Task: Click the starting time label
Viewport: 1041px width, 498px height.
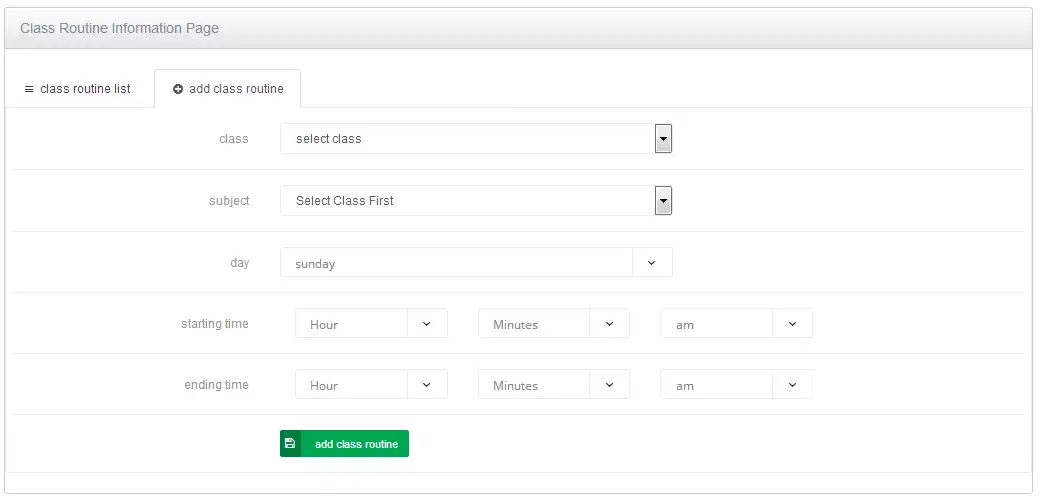Action: point(215,324)
